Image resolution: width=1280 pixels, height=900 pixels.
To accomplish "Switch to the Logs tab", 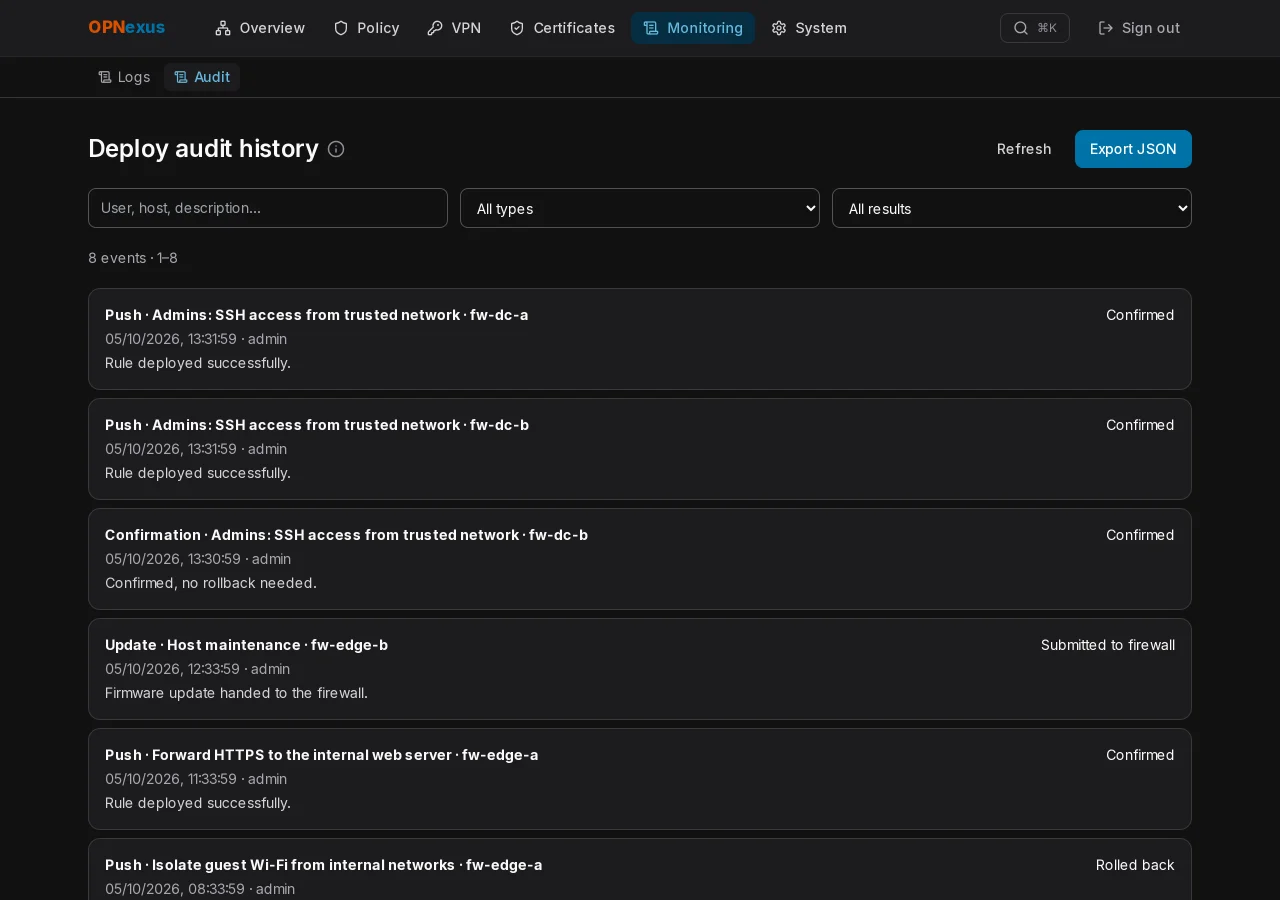I will coord(124,77).
